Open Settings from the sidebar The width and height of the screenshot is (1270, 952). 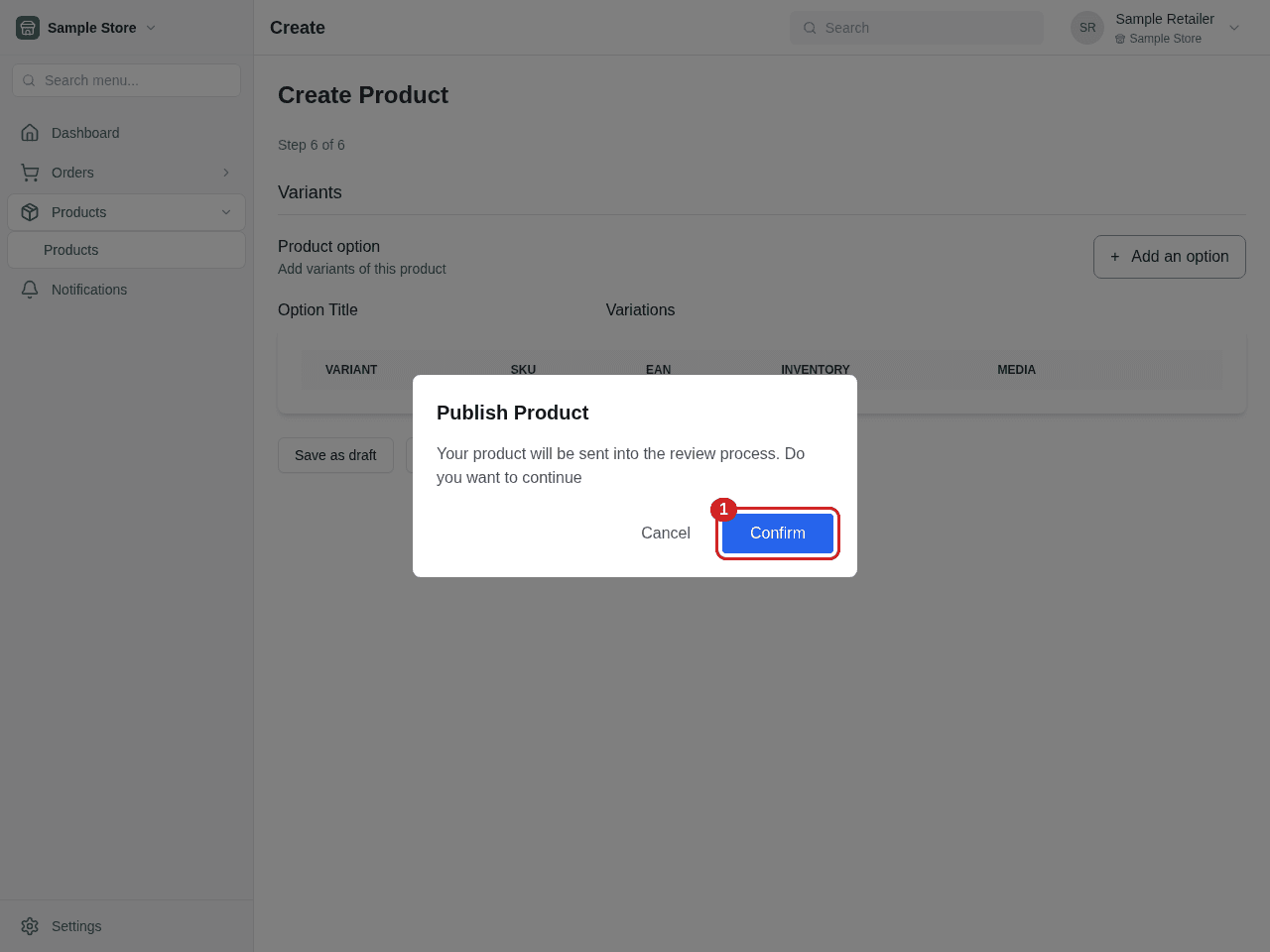(126, 926)
